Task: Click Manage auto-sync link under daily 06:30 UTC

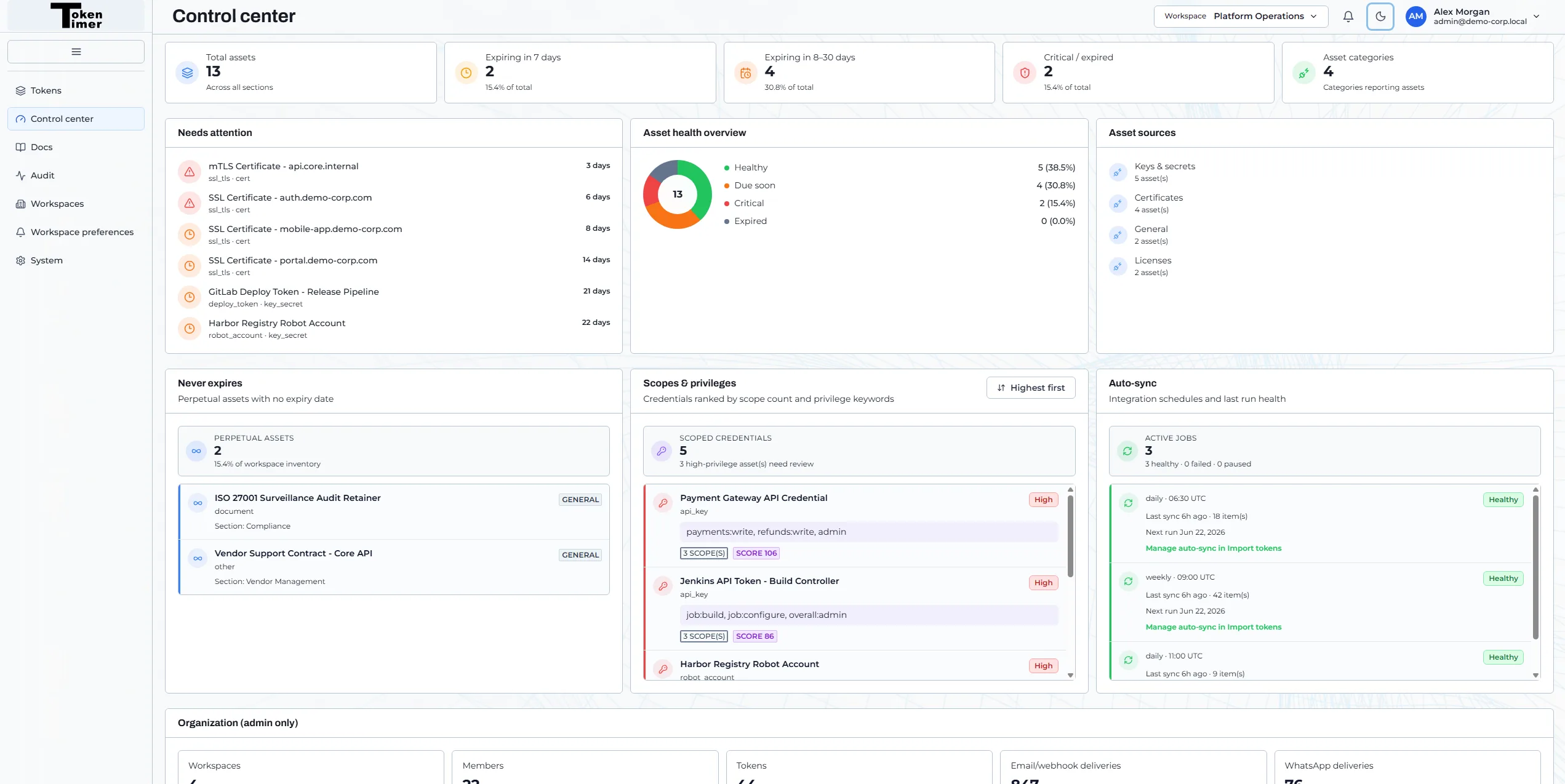Action: pos(1213,548)
